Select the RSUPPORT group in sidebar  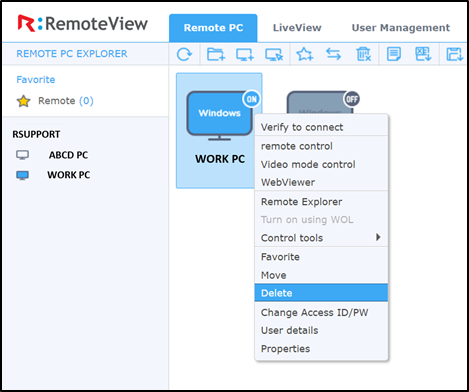point(36,134)
